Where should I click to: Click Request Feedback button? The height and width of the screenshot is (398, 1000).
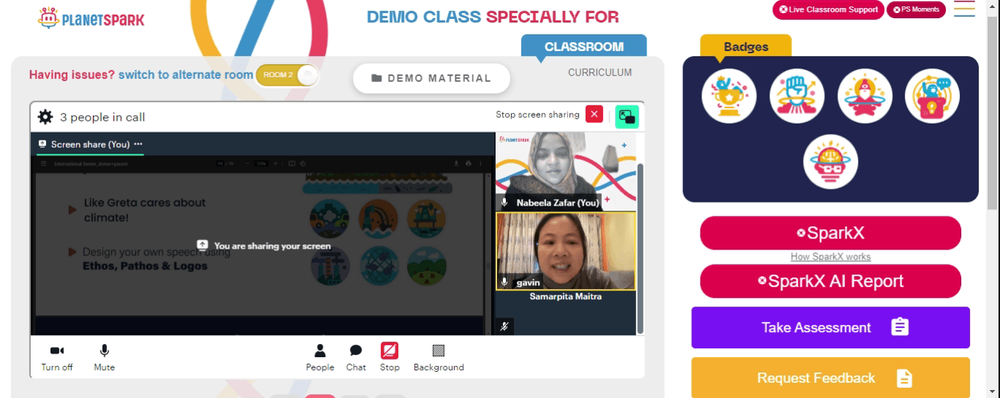[830, 378]
